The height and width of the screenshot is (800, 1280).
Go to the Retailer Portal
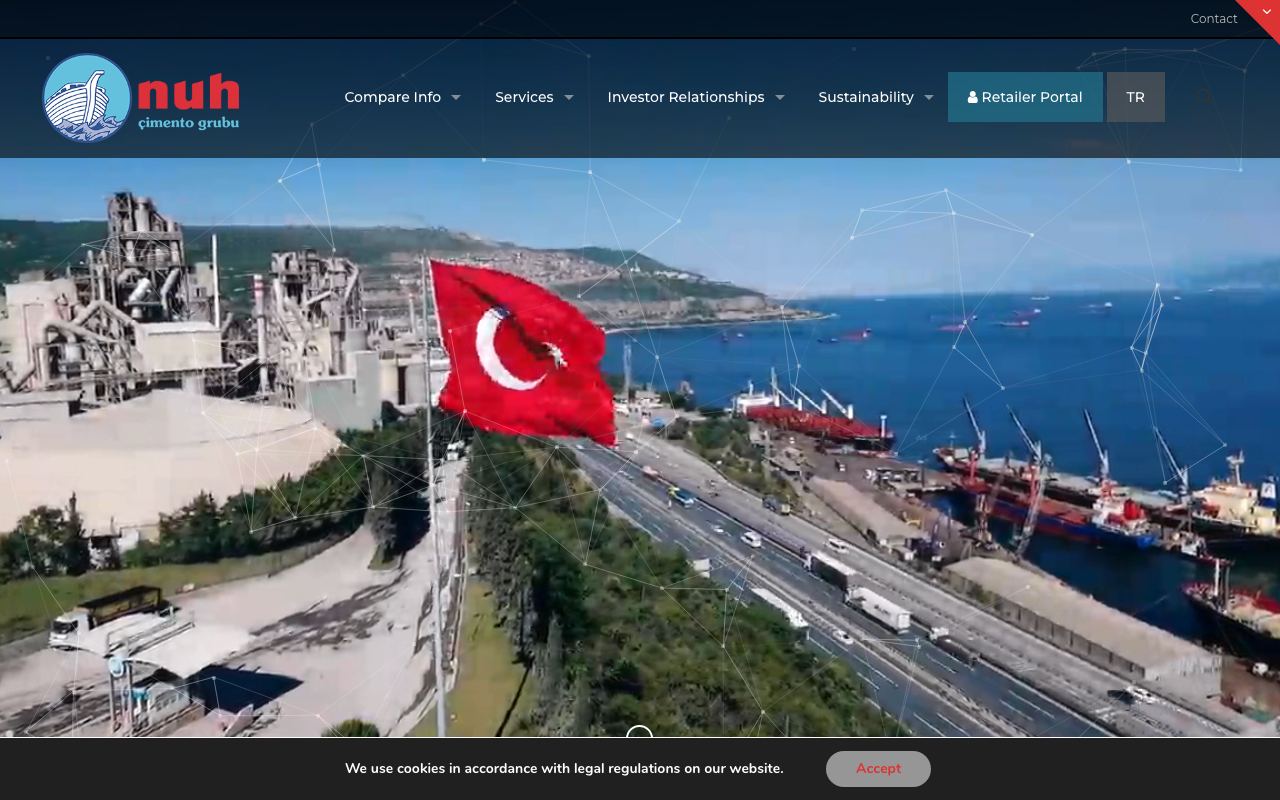tap(1025, 97)
